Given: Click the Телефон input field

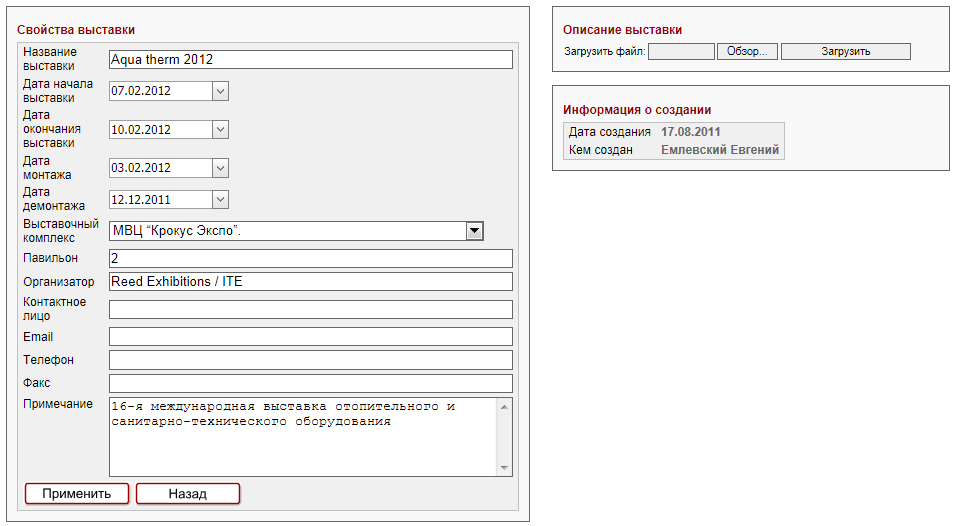Looking at the screenshot, I should point(310,360).
